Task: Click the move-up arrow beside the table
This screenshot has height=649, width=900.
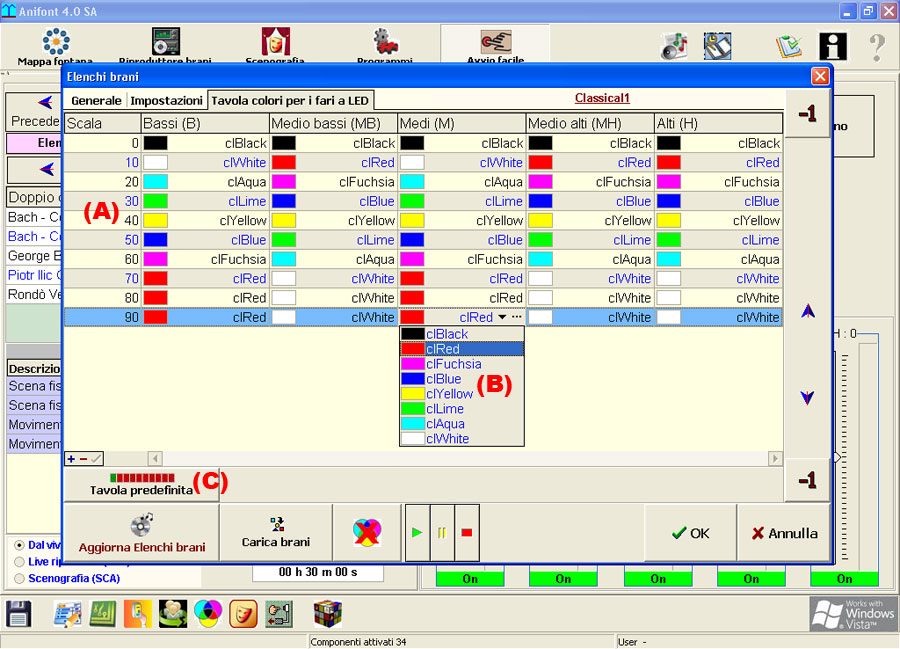Action: point(808,311)
